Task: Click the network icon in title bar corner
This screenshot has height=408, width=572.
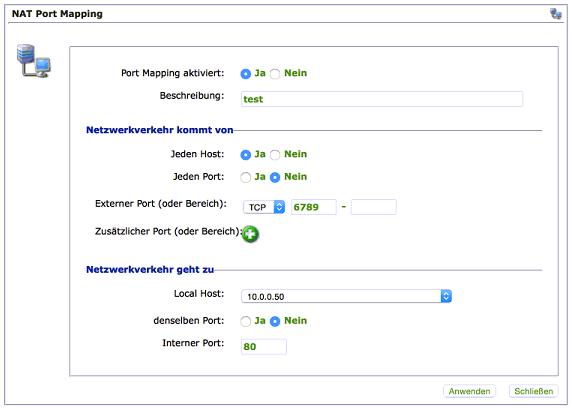Action: tap(556, 14)
